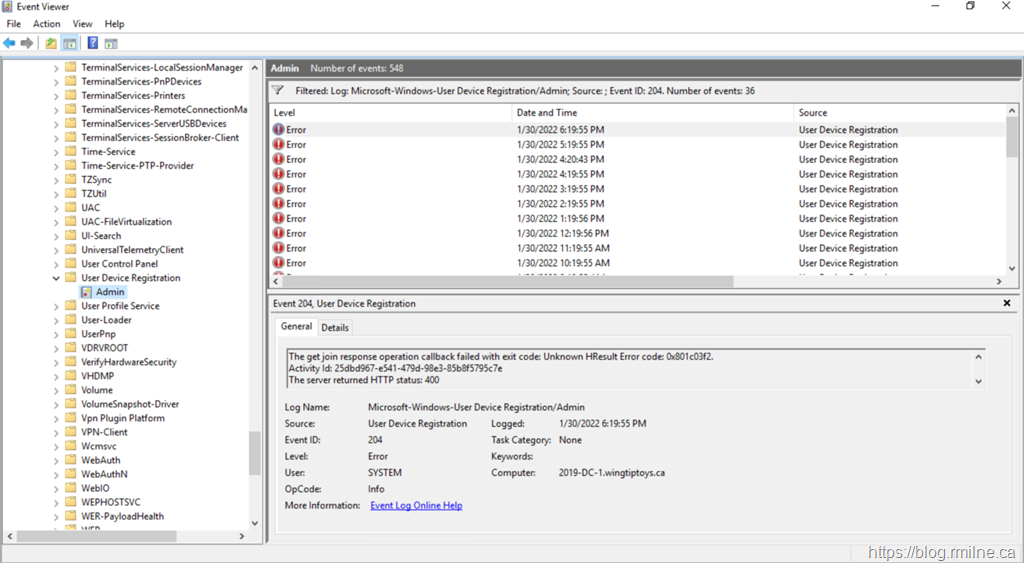The image size is (1024, 563).
Task: Open the View menu
Action: coord(82,24)
